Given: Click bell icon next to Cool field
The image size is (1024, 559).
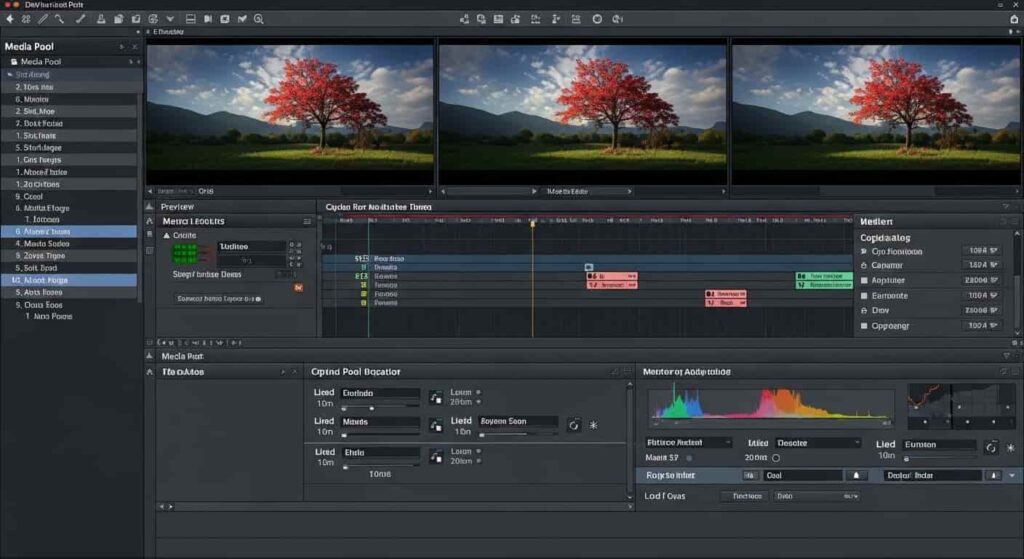Looking at the screenshot, I should point(856,475).
